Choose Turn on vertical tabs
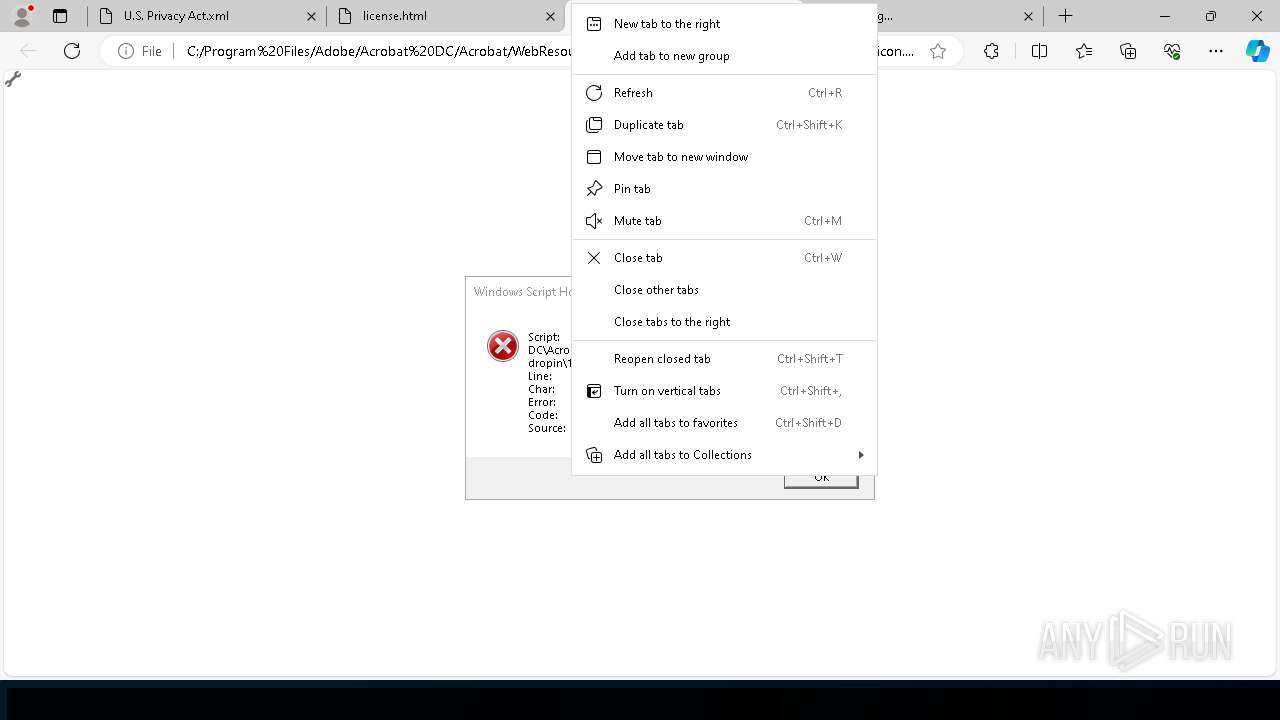Screen dimensions: 1280x720 pyautogui.click(x=724, y=391)
